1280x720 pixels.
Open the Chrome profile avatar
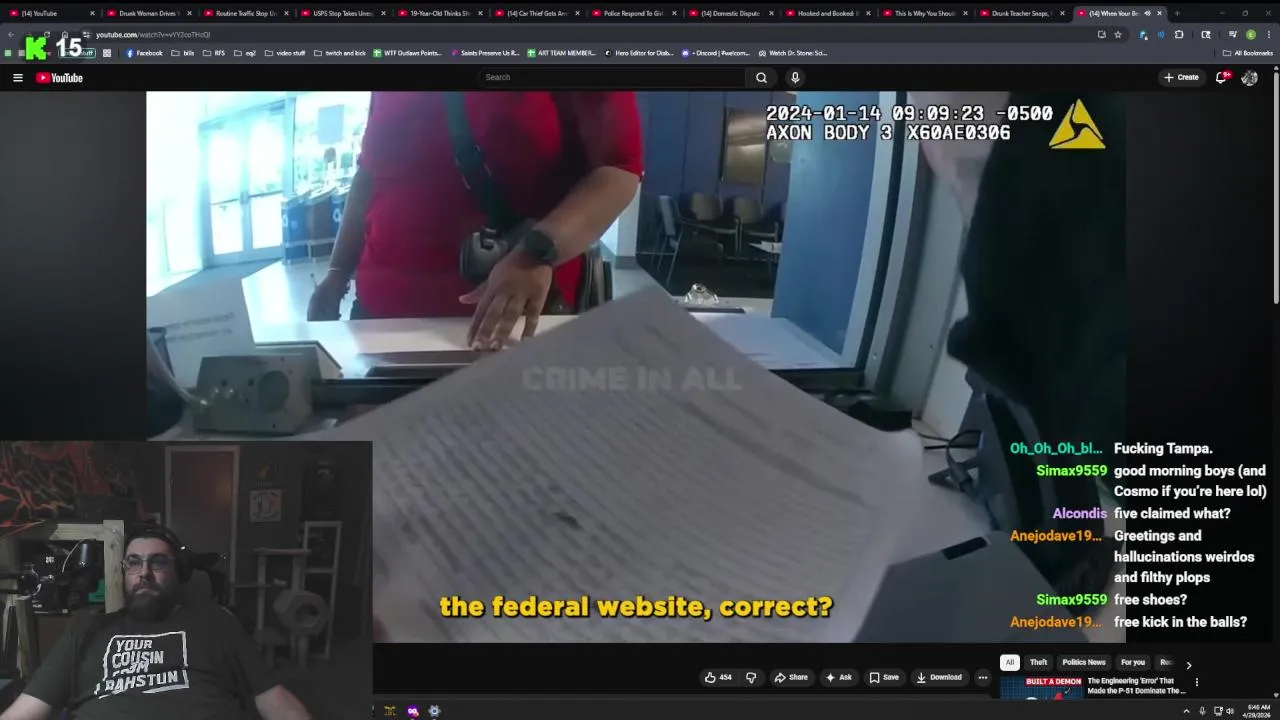1250,34
